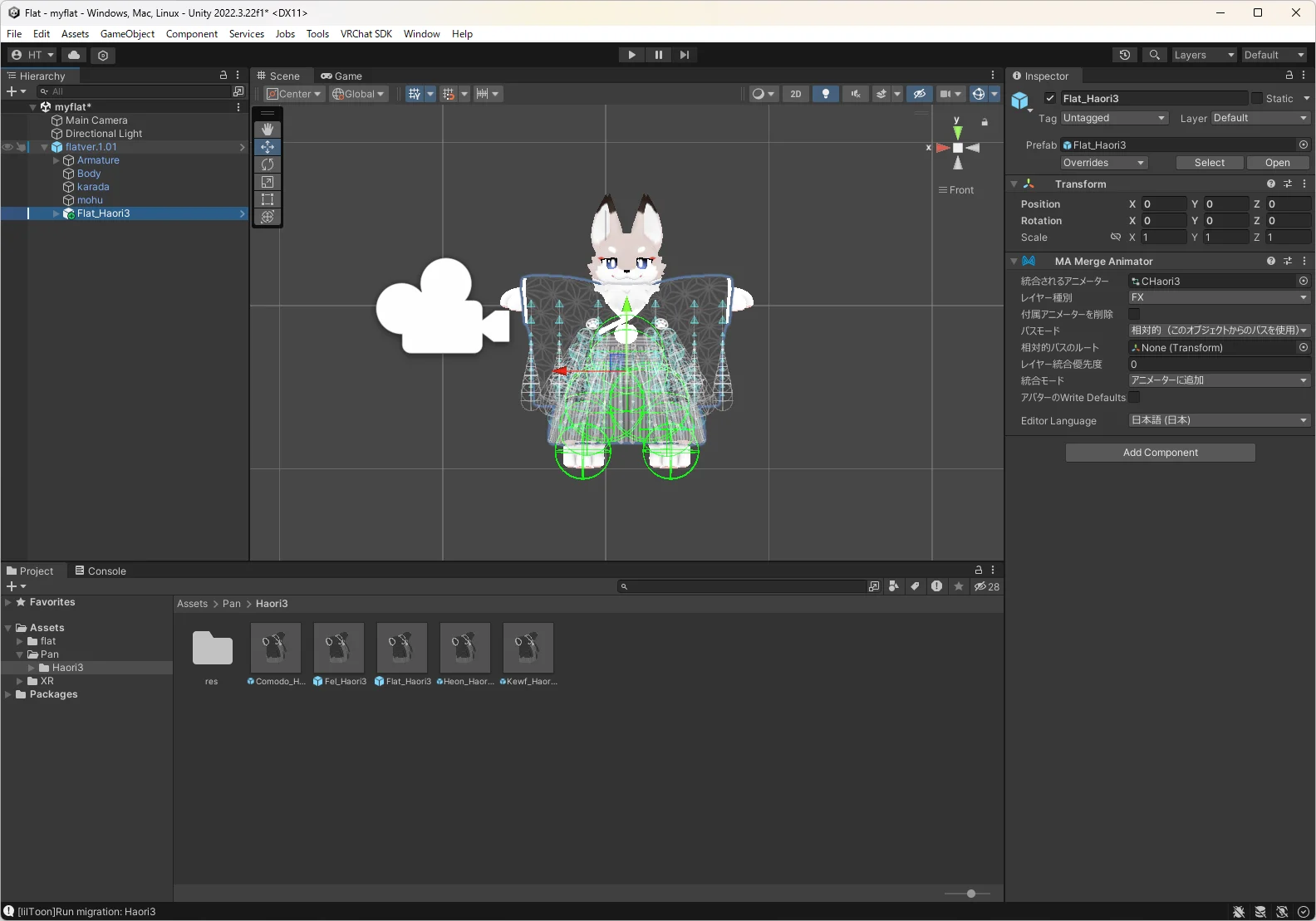Select the Hand view tool
Viewport: 1316px width, 921px height.
pos(268,130)
